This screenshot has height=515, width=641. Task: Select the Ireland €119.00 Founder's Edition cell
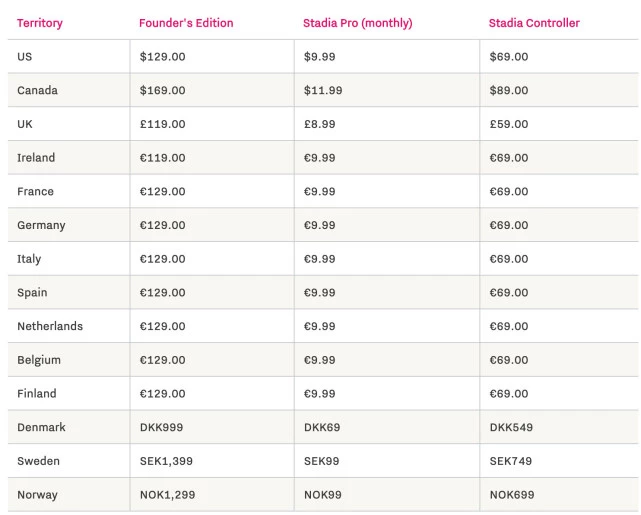click(162, 158)
